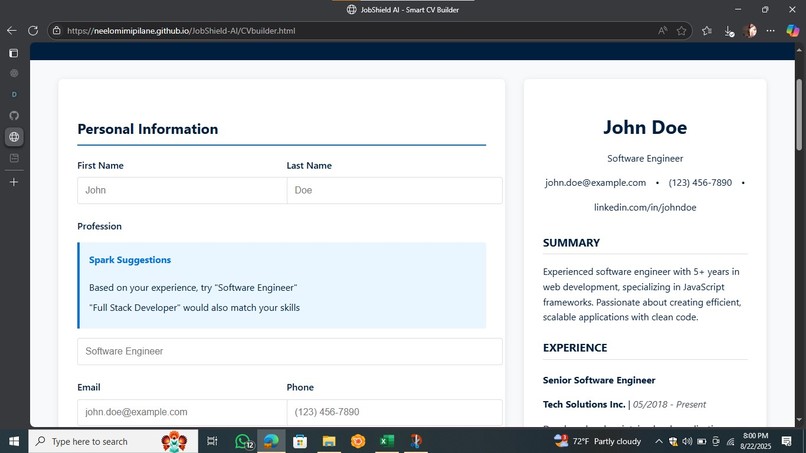Click the Last Name input field
The height and width of the screenshot is (453, 806).
click(x=394, y=190)
